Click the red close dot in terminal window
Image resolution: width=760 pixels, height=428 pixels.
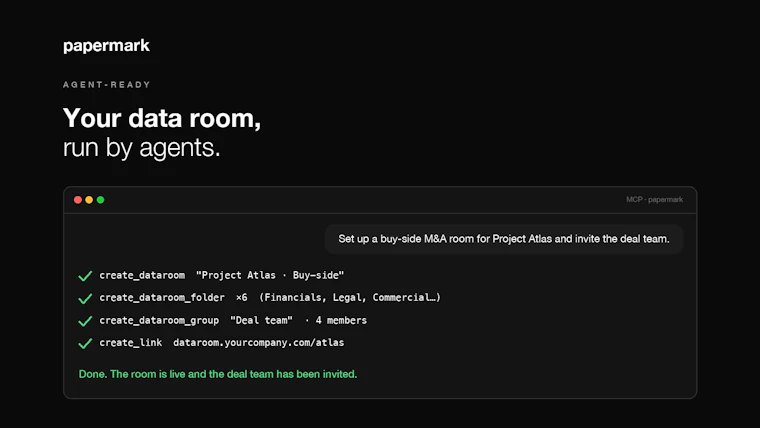78,200
